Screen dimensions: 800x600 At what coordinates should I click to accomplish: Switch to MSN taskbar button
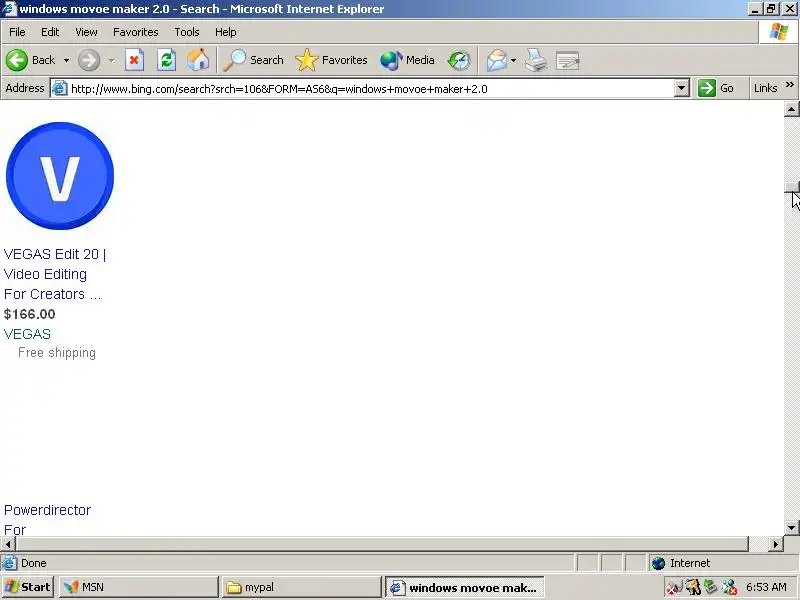click(138, 587)
